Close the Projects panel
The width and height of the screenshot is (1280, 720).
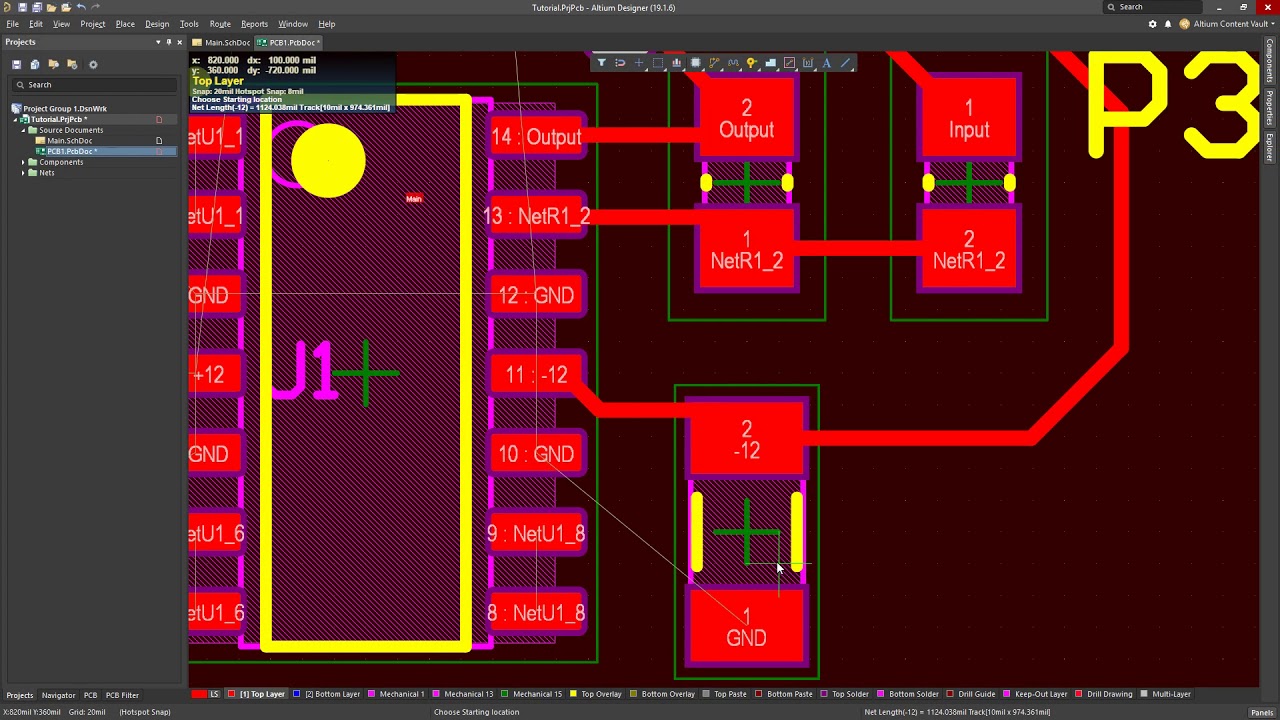[x=180, y=42]
